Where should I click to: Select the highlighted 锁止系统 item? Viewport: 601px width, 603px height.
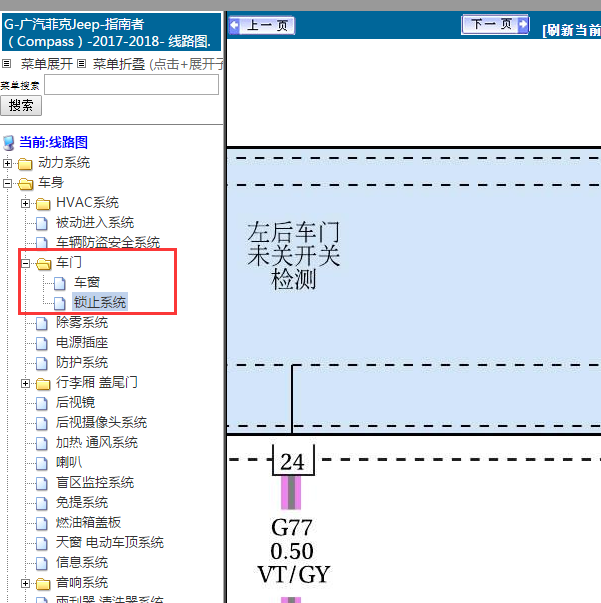tap(100, 302)
